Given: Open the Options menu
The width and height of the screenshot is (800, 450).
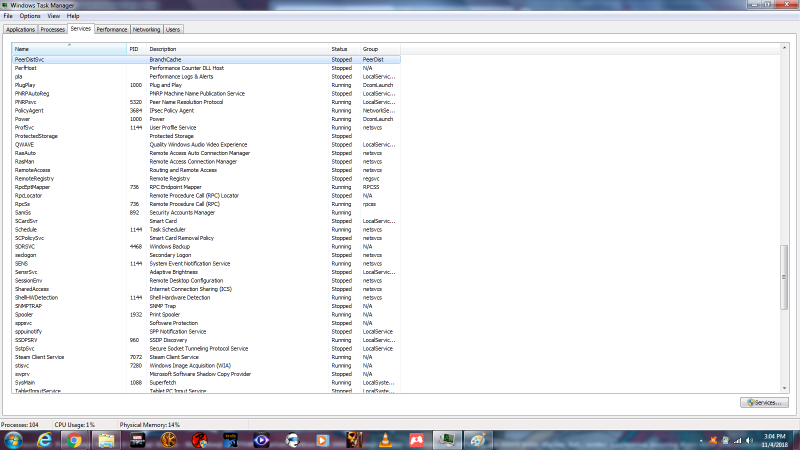Looking at the screenshot, I should coord(30,16).
